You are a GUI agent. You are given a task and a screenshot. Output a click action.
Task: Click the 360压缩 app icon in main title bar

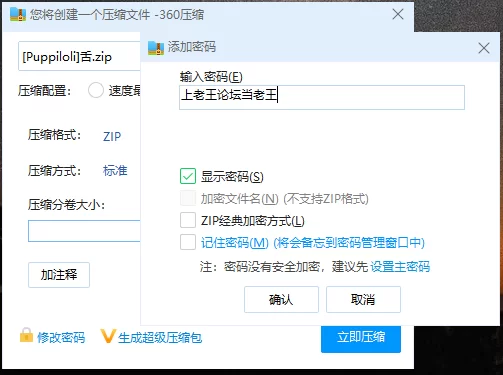pyautogui.click(x=18, y=14)
